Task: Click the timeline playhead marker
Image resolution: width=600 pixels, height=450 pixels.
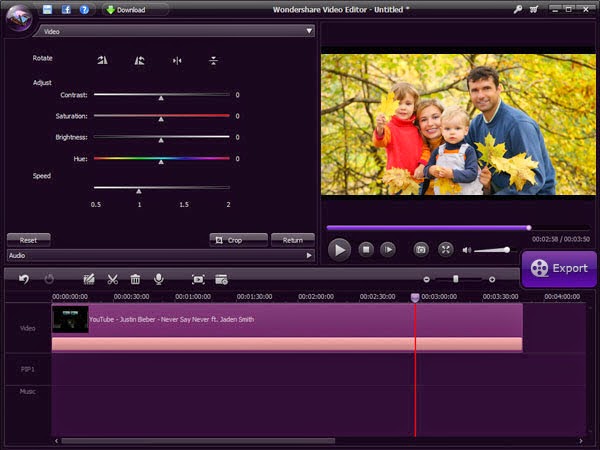Action: 415,297
